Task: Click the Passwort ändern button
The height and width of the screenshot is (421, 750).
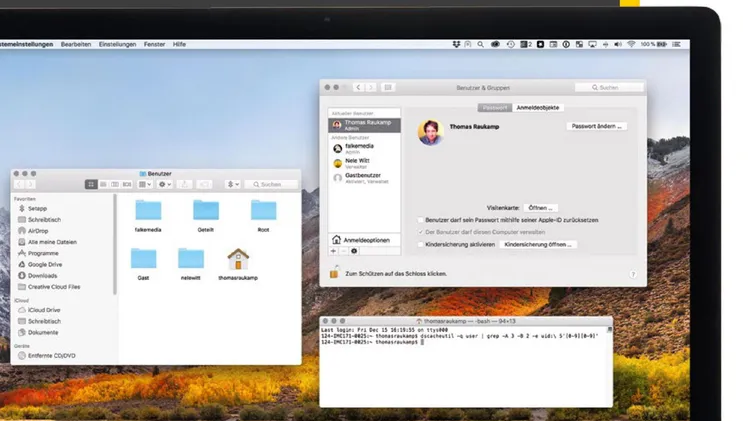Action: coord(596,126)
